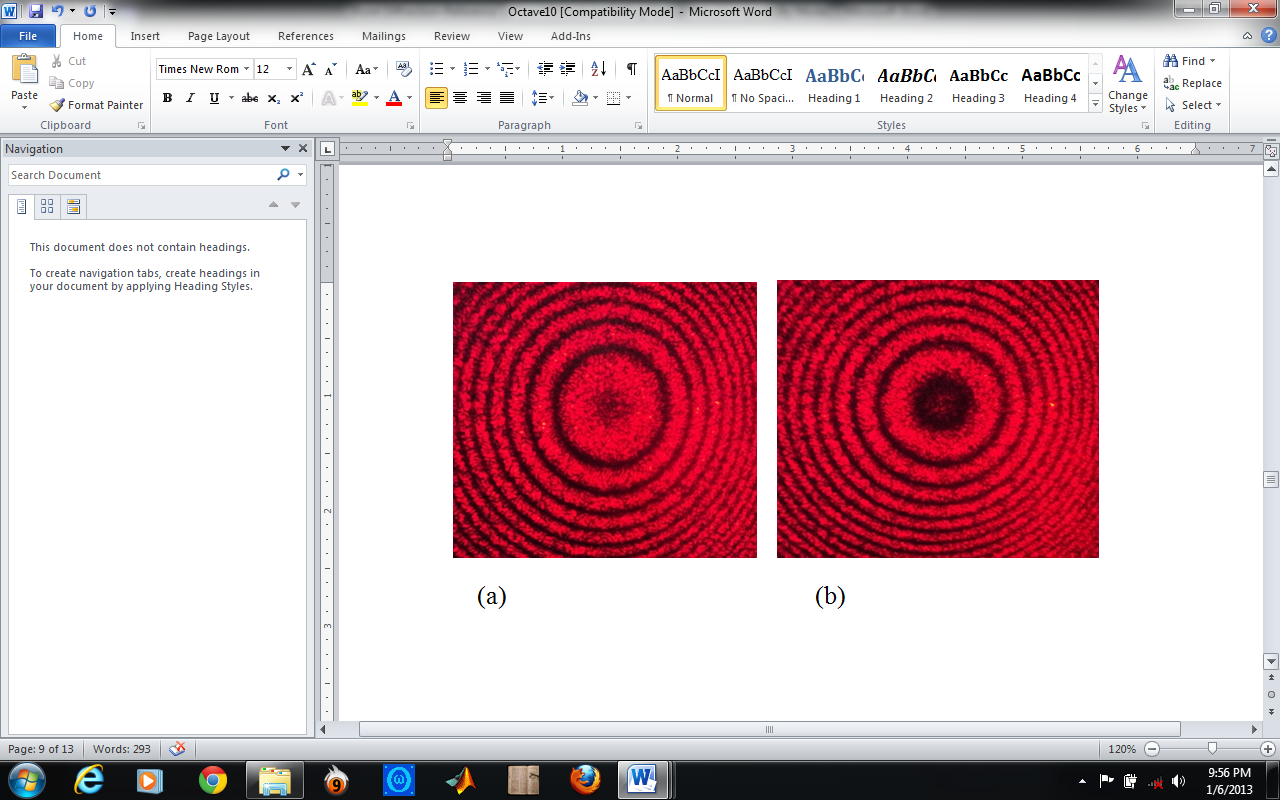Toggle Italic formatting
The height and width of the screenshot is (800, 1280).
(190, 98)
